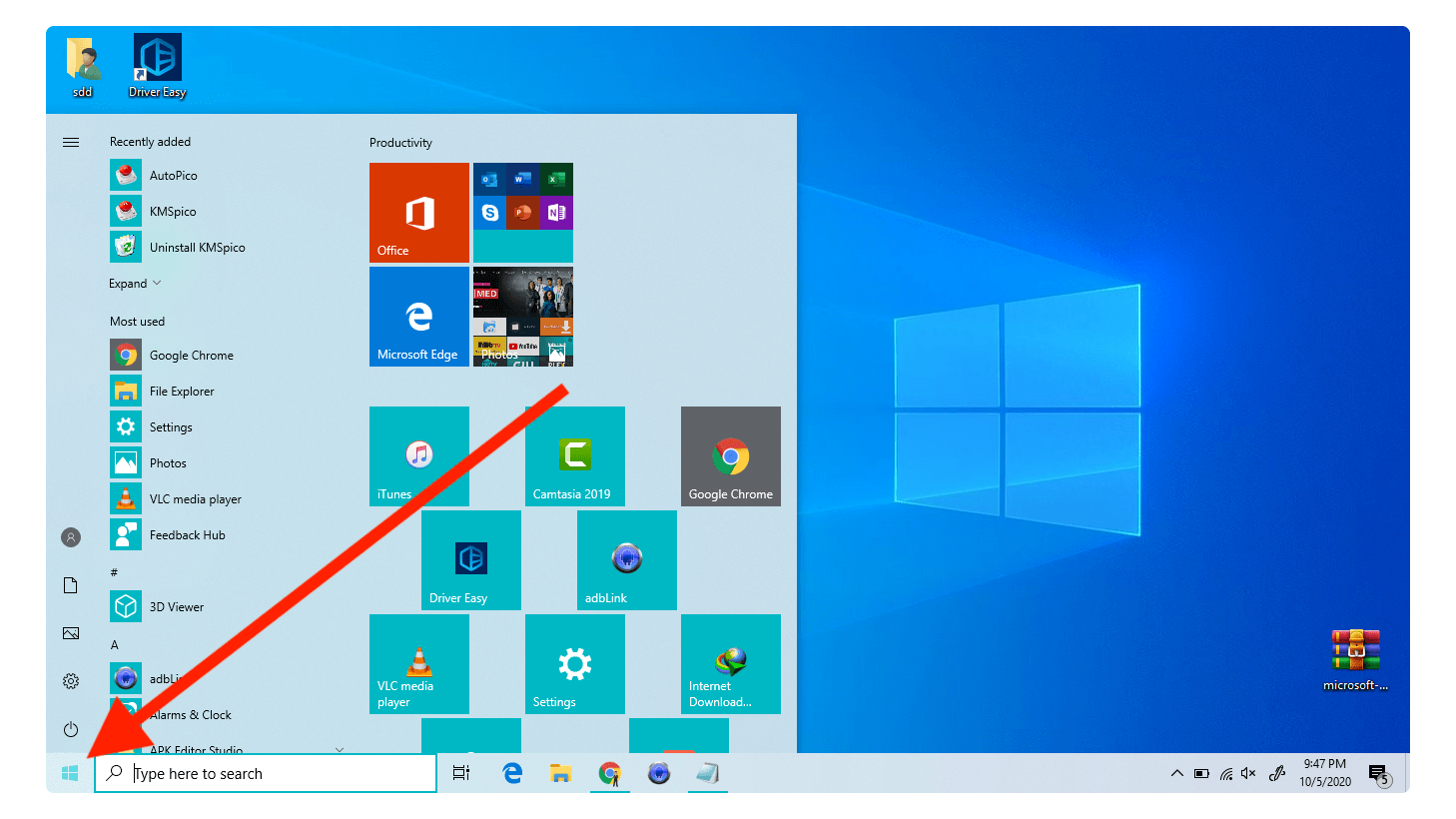This screenshot has width=1456, height=819.
Task: Open the Internet Download Manager tile
Action: (730, 664)
